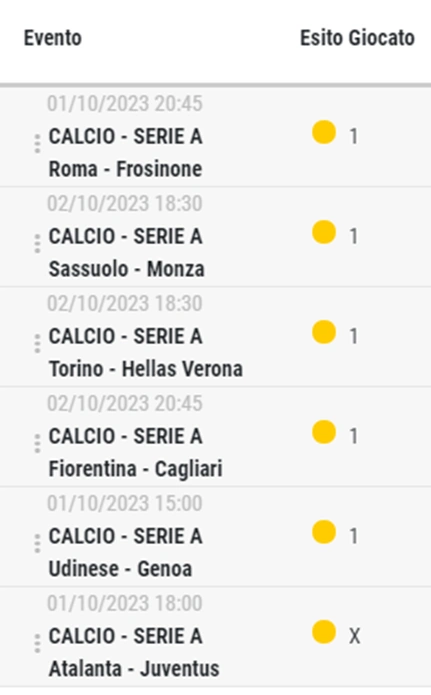Select the 02/10/2023 18:30 Sassuolo date line
The width and height of the screenshot is (431, 695).
point(125,203)
